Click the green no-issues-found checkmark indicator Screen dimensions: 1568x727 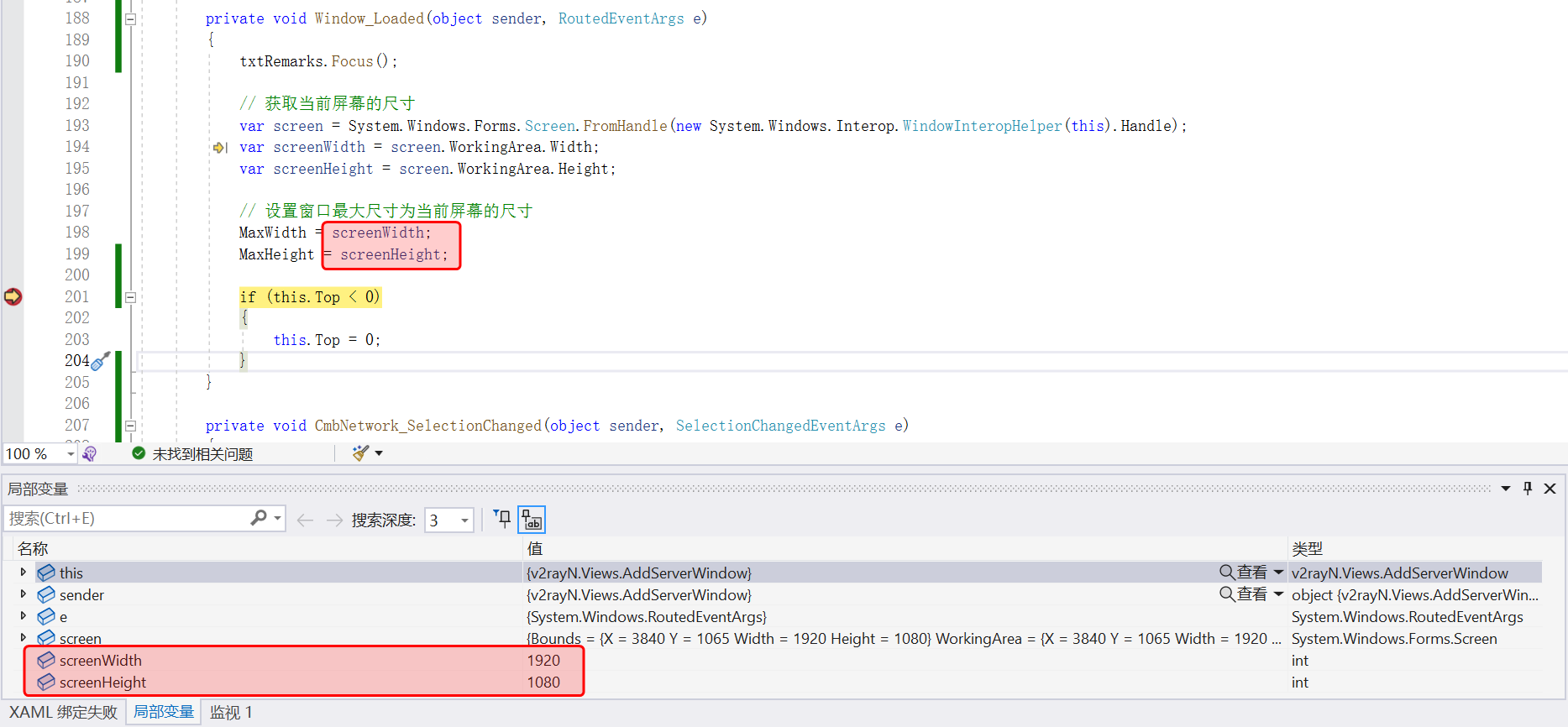coord(139,453)
